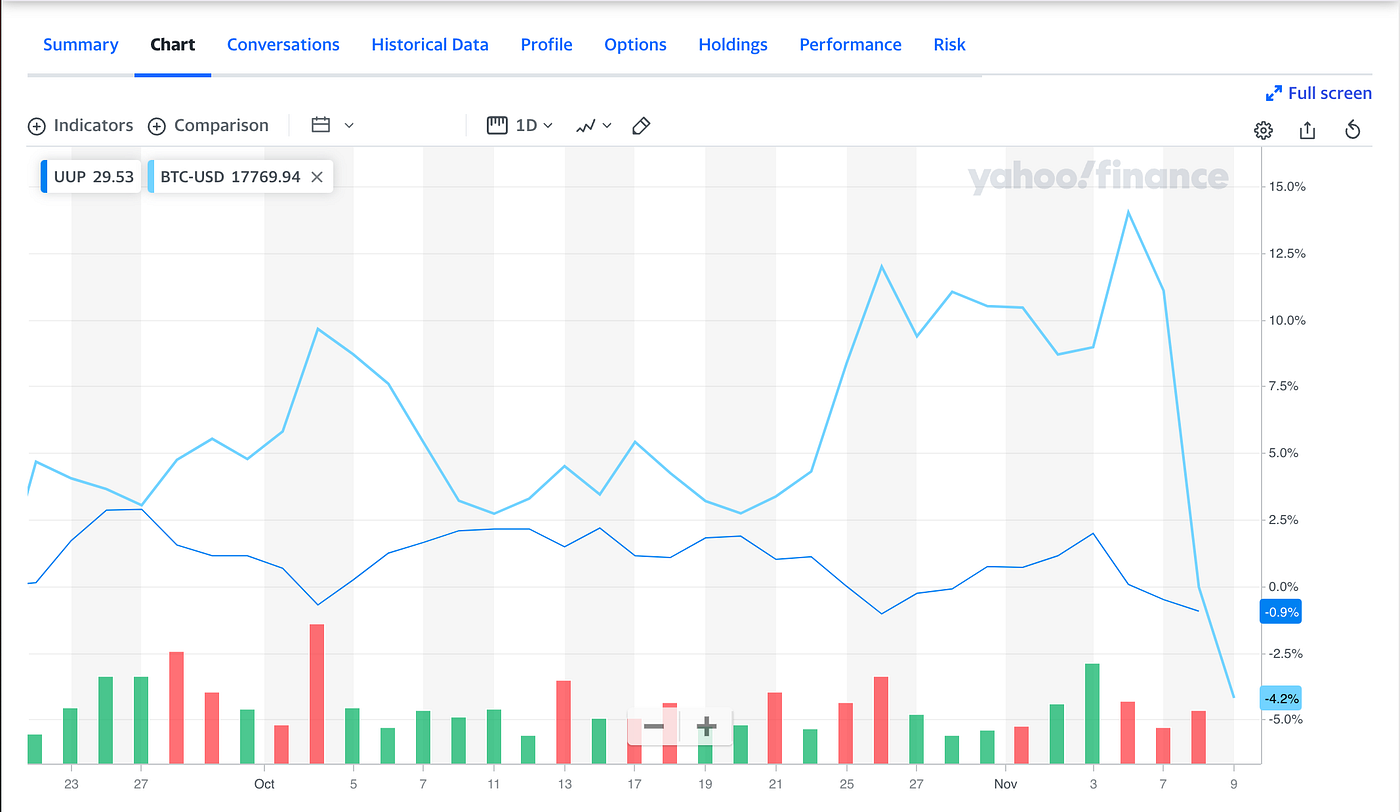Viewport: 1400px width, 812px height.
Task: Expand chart to Full screen
Action: pyautogui.click(x=1319, y=93)
